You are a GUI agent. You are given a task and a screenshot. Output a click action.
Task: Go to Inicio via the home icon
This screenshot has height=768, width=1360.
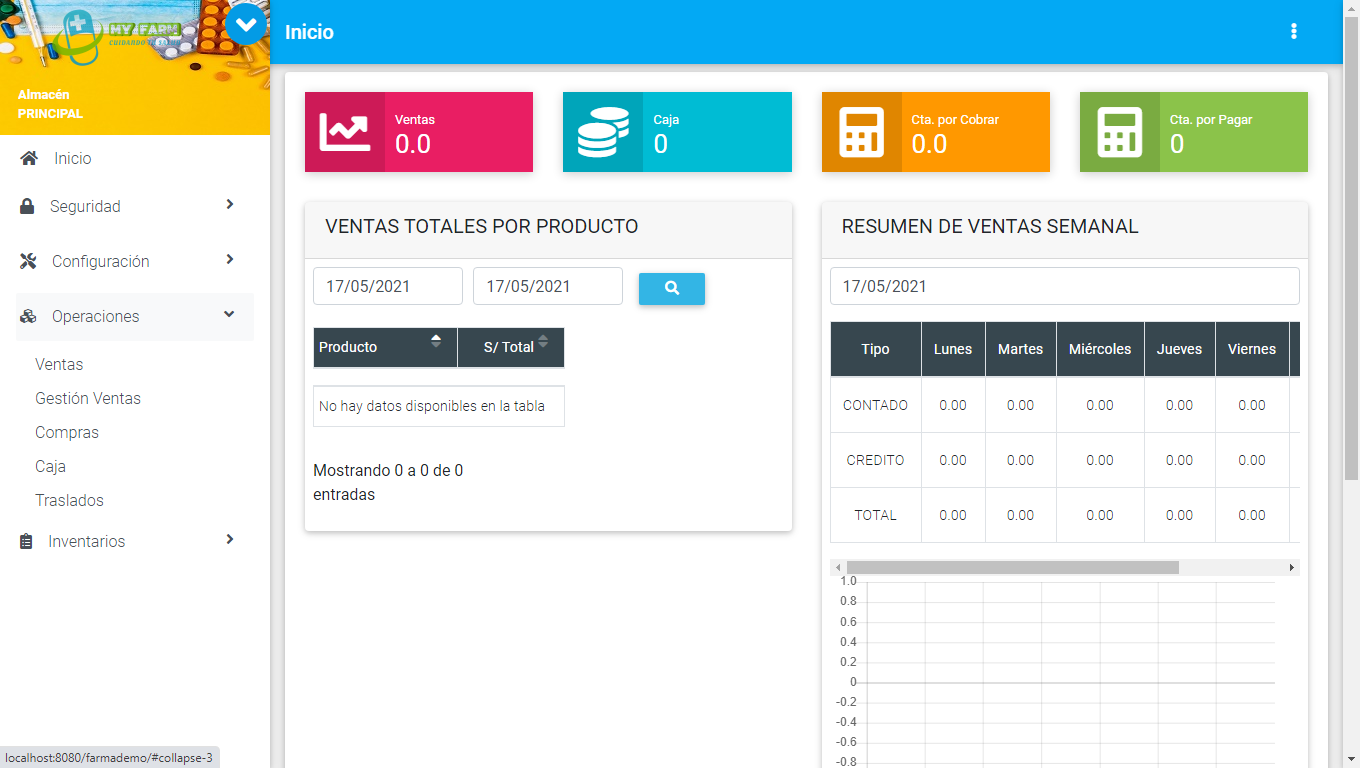(x=29, y=158)
